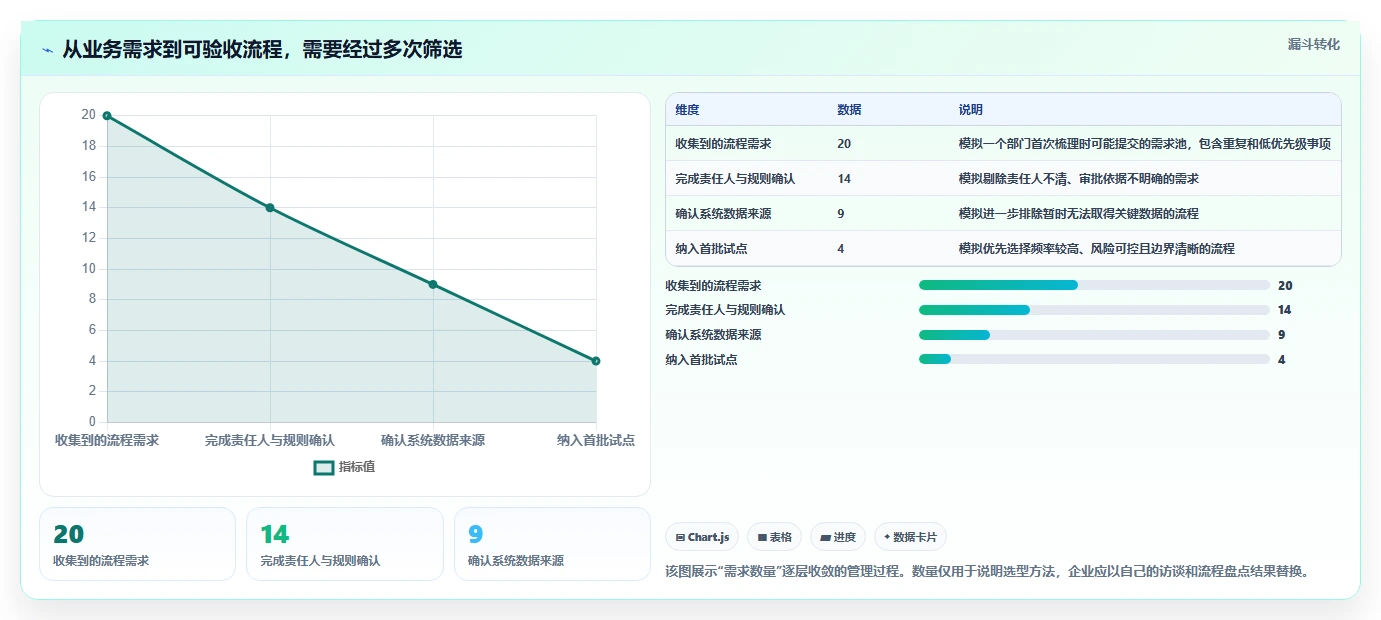Click the data card showing 9

552,544
